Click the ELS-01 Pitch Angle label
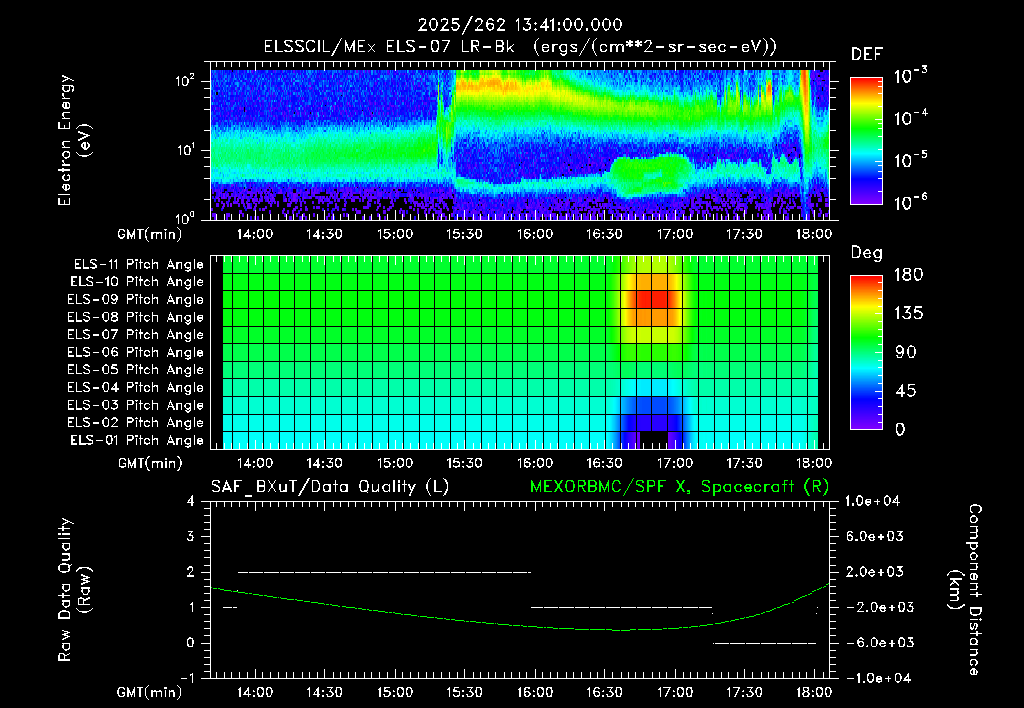The image size is (1024, 708). point(137,440)
